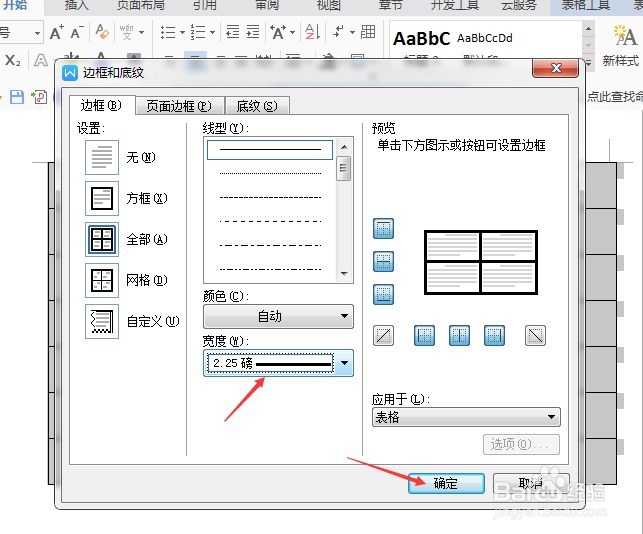Screen dimensions: 643x534
Task: Click the New Style (新样式) button
Action: click(x=622, y=45)
